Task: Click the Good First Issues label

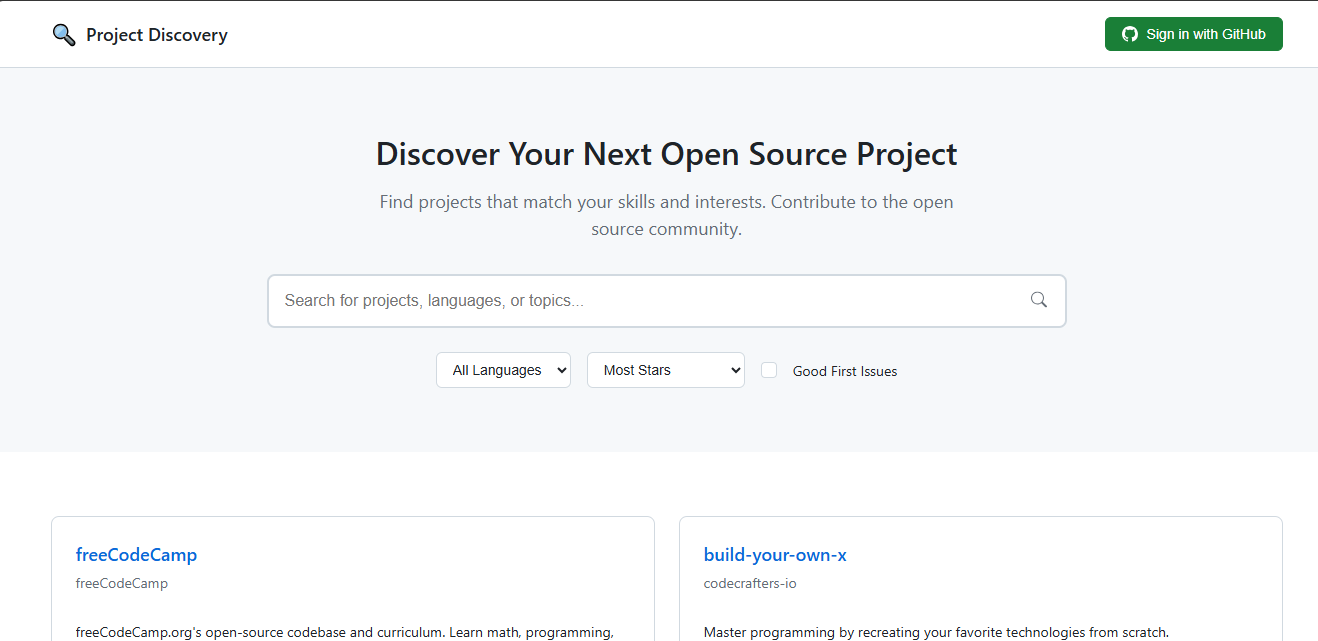Action: pyautogui.click(x=845, y=371)
